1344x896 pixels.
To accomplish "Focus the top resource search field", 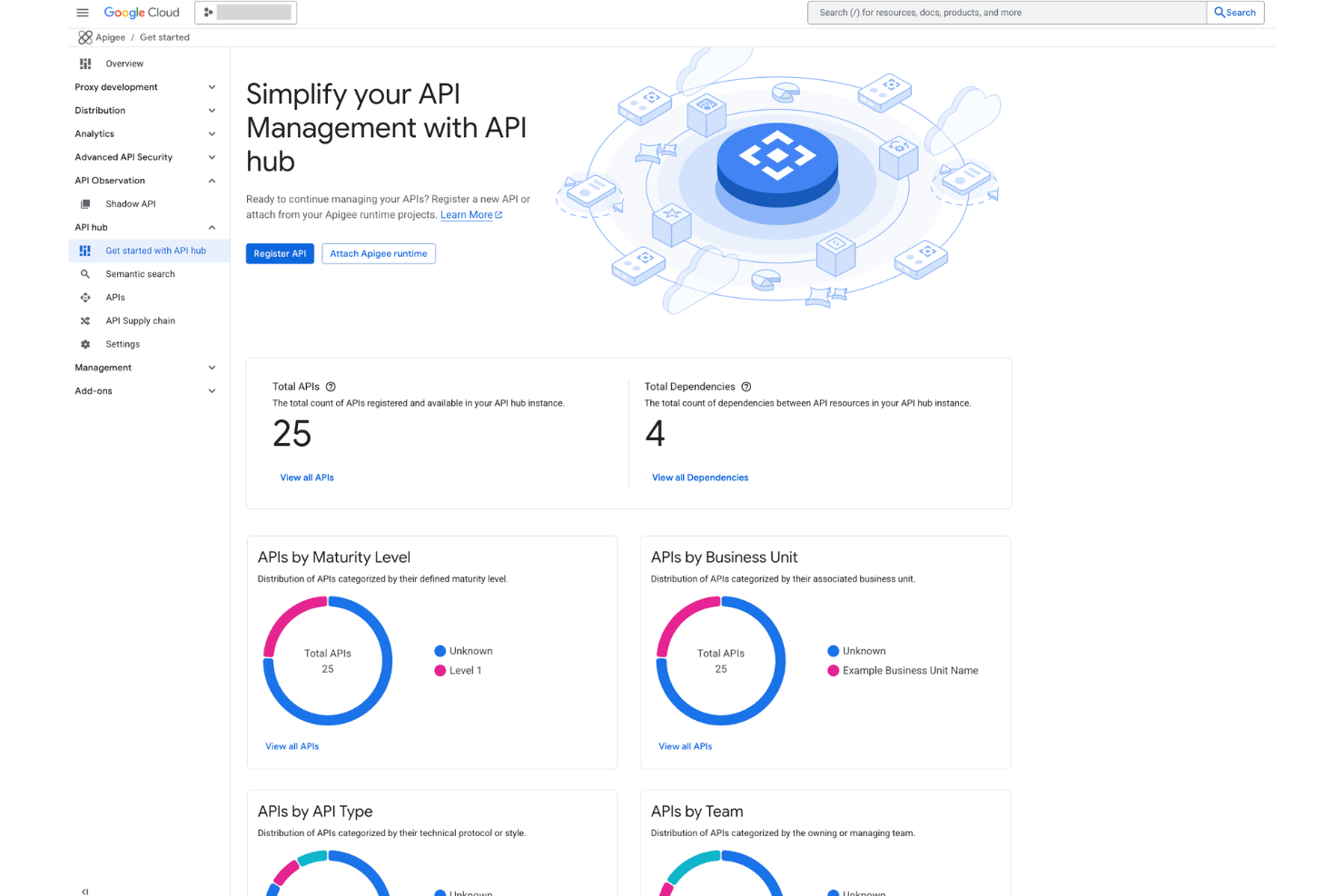I will pos(1007,13).
